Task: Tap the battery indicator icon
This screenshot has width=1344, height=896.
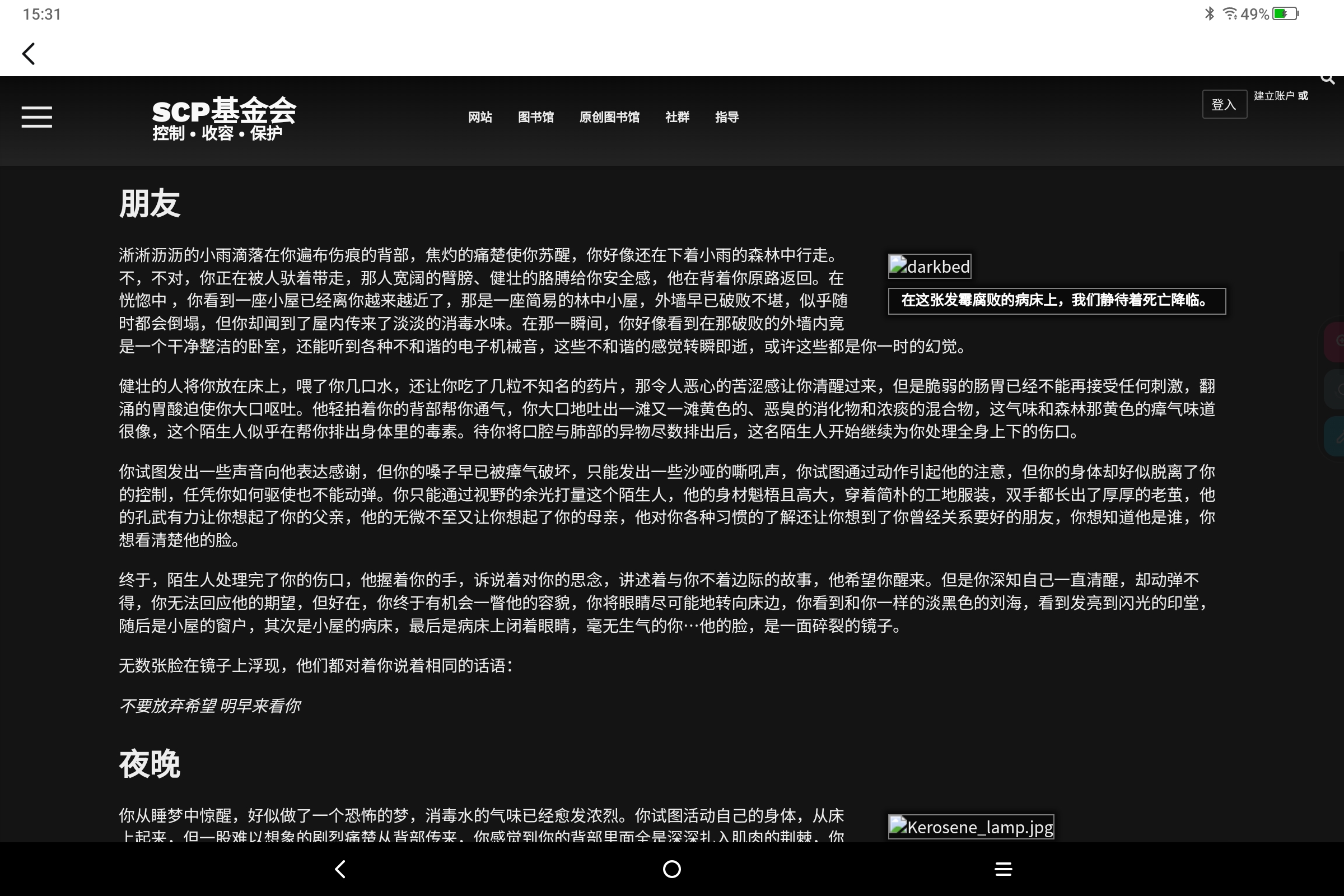Action: [x=1286, y=13]
